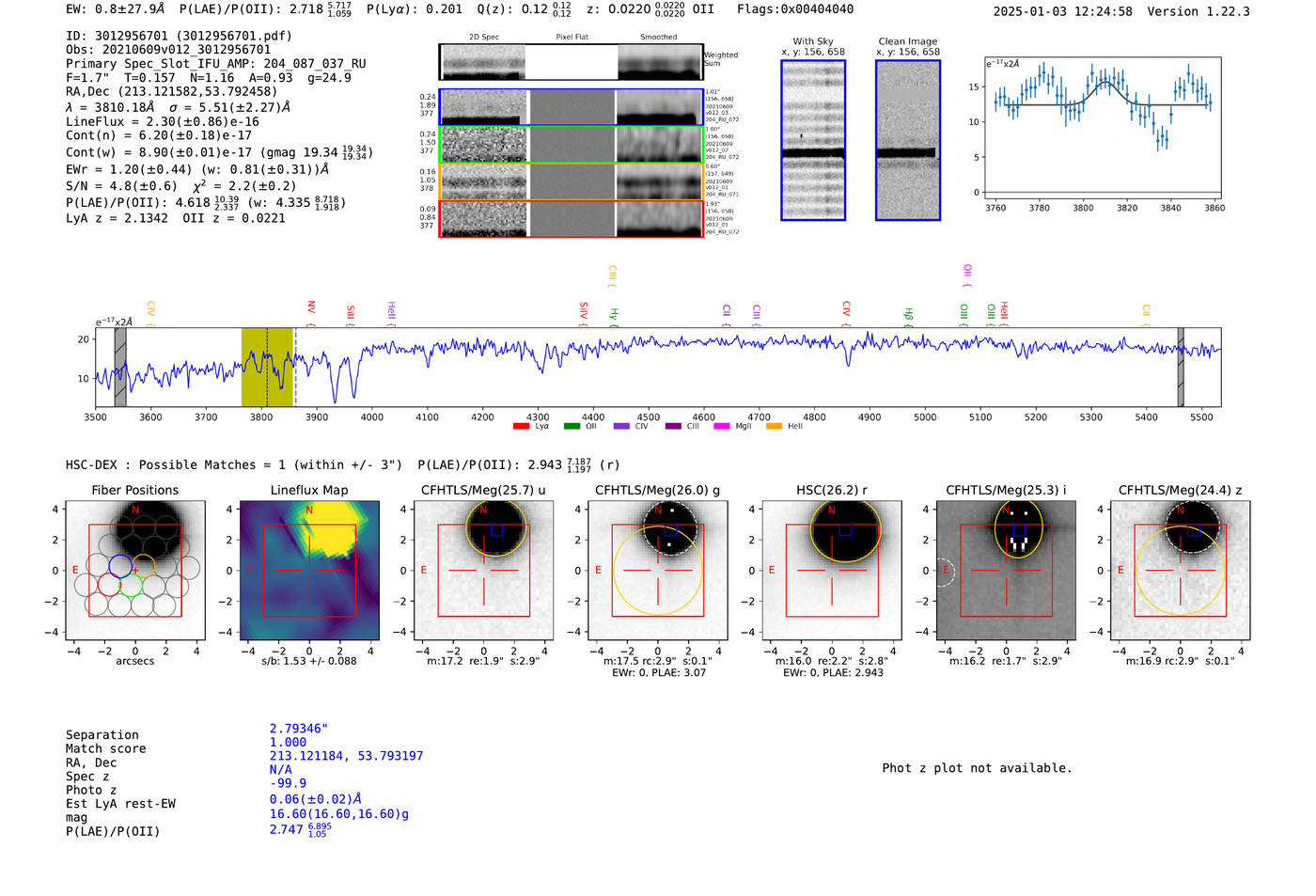Click the red CIV line marker
This screenshot has height=896, width=1316.
(847, 313)
